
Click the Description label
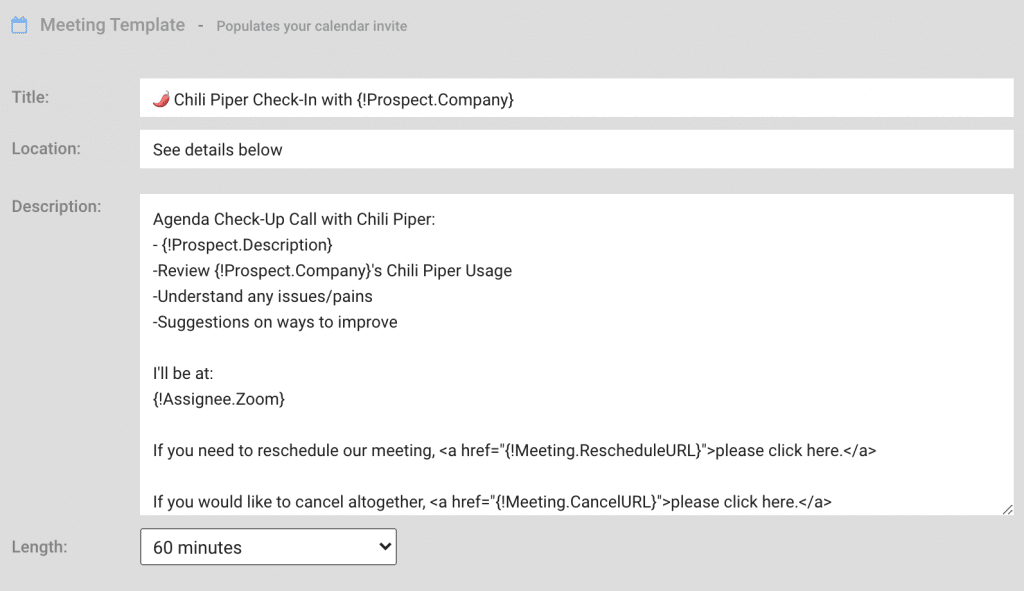click(56, 207)
